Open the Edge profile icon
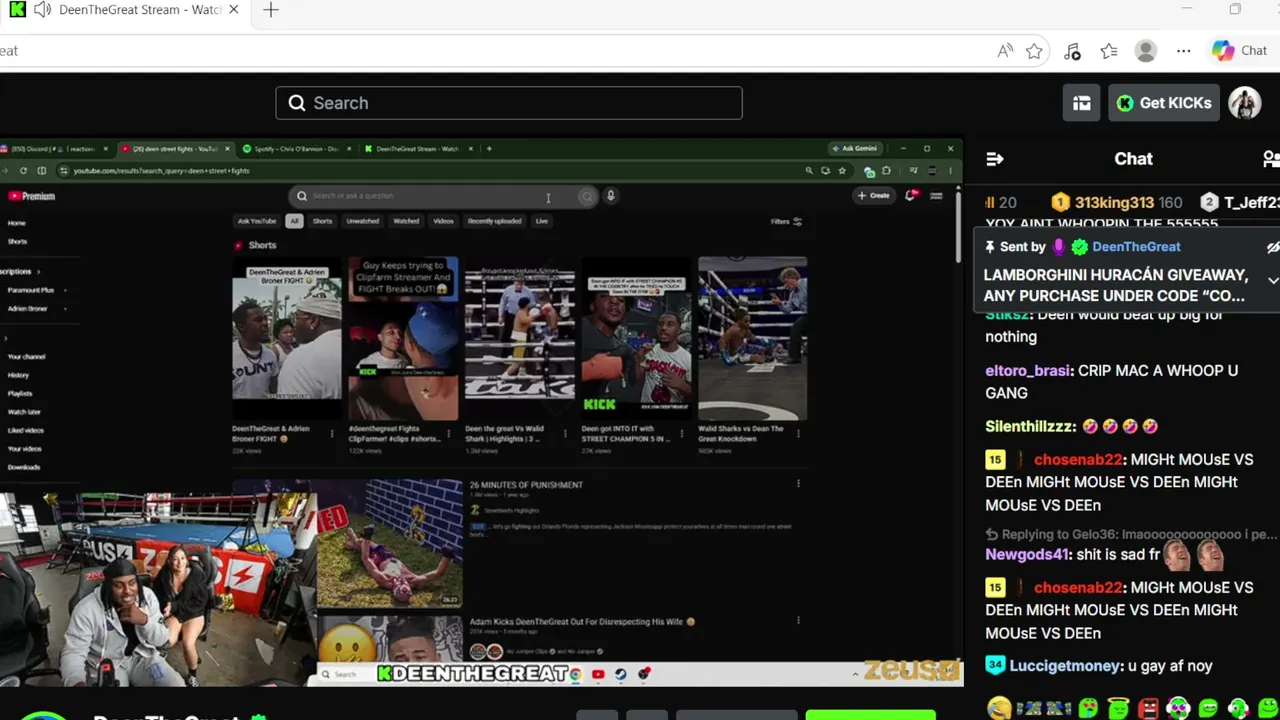Screen dimensions: 1280x720 [1146, 51]
